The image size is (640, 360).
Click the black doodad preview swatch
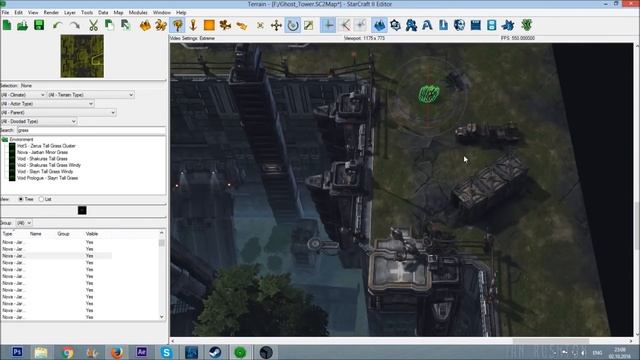pos(82,210)
